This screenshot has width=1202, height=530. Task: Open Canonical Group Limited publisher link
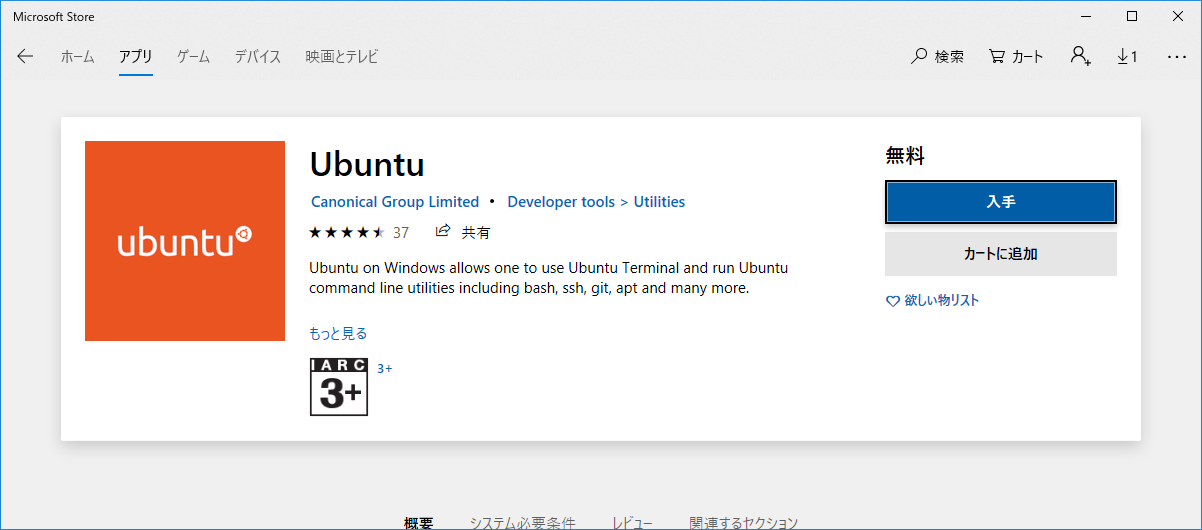click(395, 202)
